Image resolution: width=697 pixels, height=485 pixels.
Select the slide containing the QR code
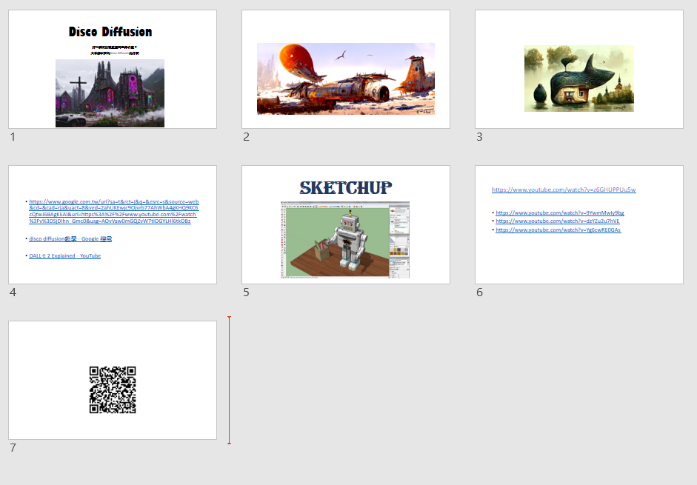(112, 380)
